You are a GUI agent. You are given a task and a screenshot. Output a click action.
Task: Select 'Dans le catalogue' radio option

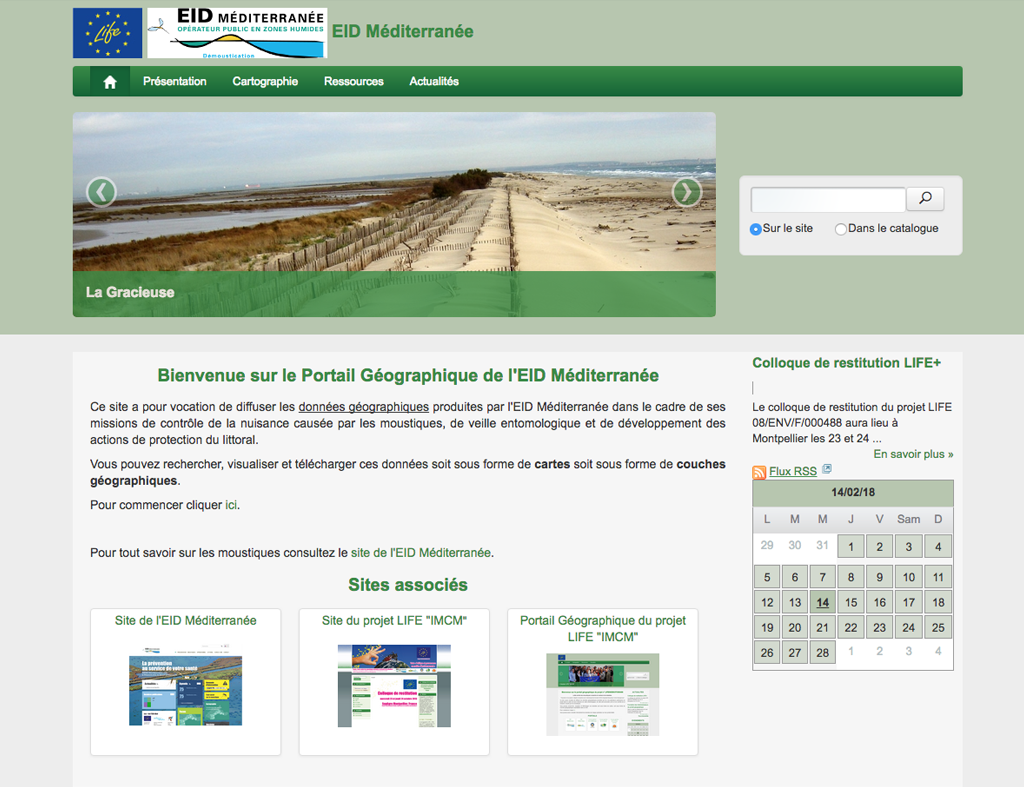841,229
